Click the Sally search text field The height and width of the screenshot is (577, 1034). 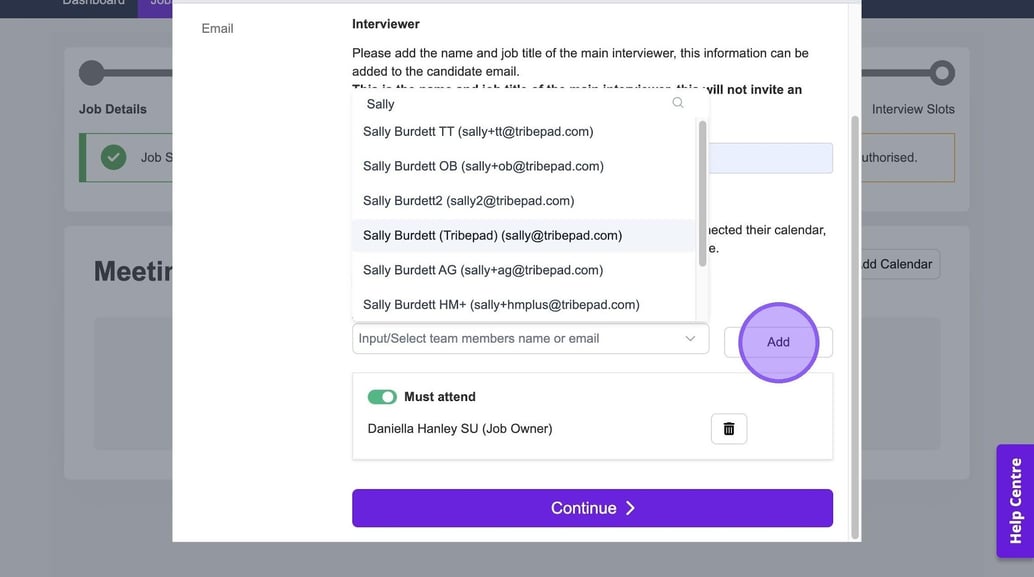tap(510, 104)
